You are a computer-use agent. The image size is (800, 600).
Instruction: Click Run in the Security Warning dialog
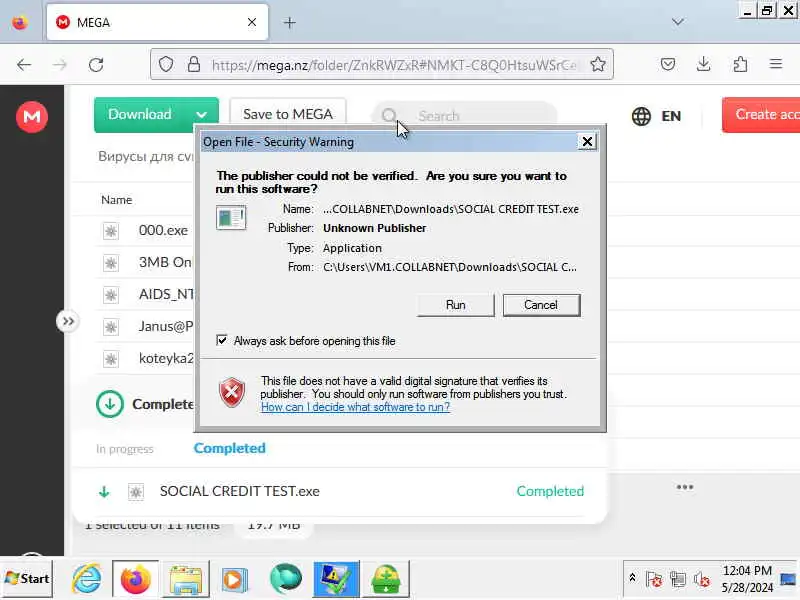456,305
